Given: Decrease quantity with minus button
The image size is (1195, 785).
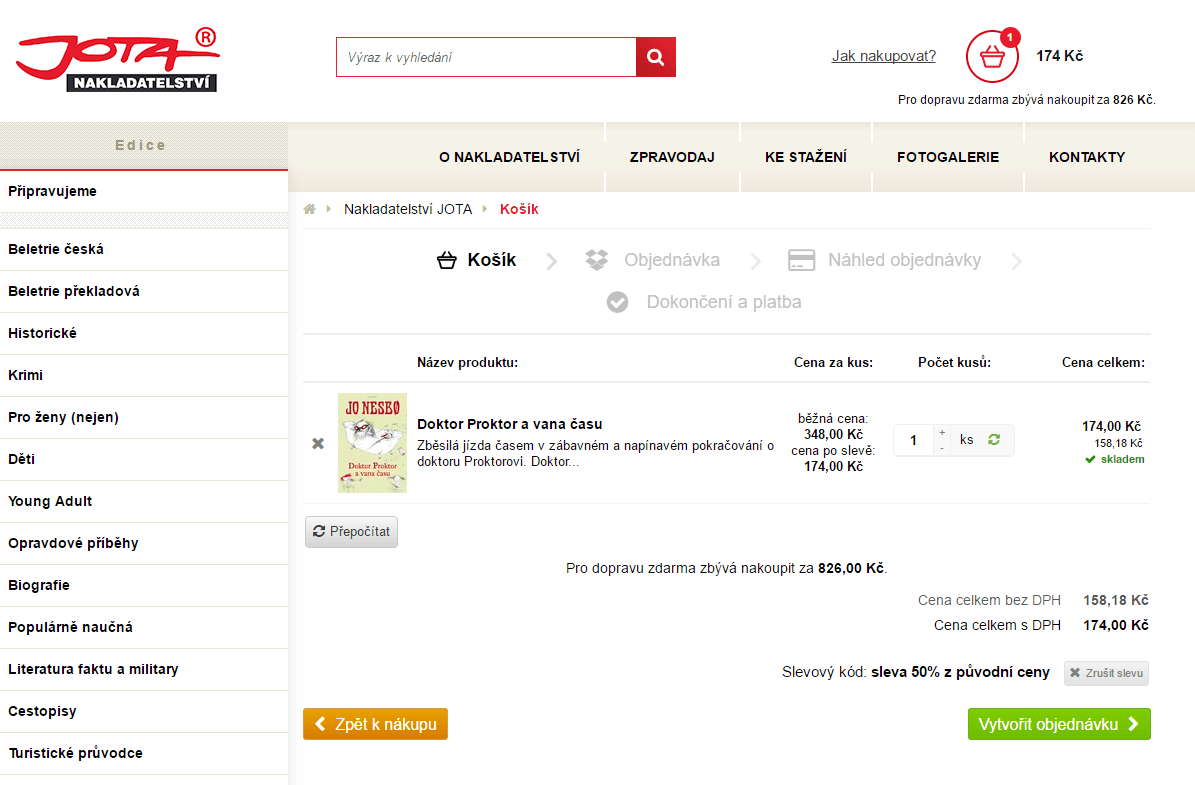Looking at the screenshot, I should (x=942, y=448).
